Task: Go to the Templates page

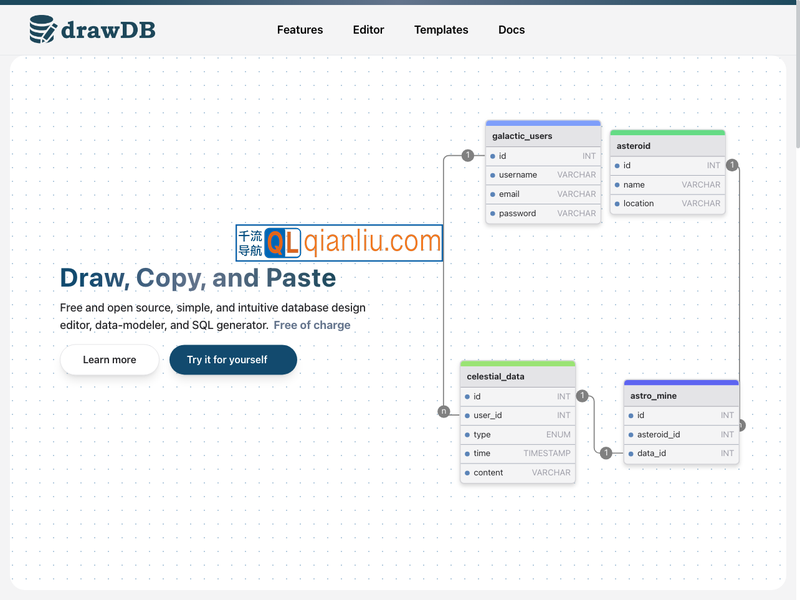Action: pyautogui.click(x=441, y=30)
